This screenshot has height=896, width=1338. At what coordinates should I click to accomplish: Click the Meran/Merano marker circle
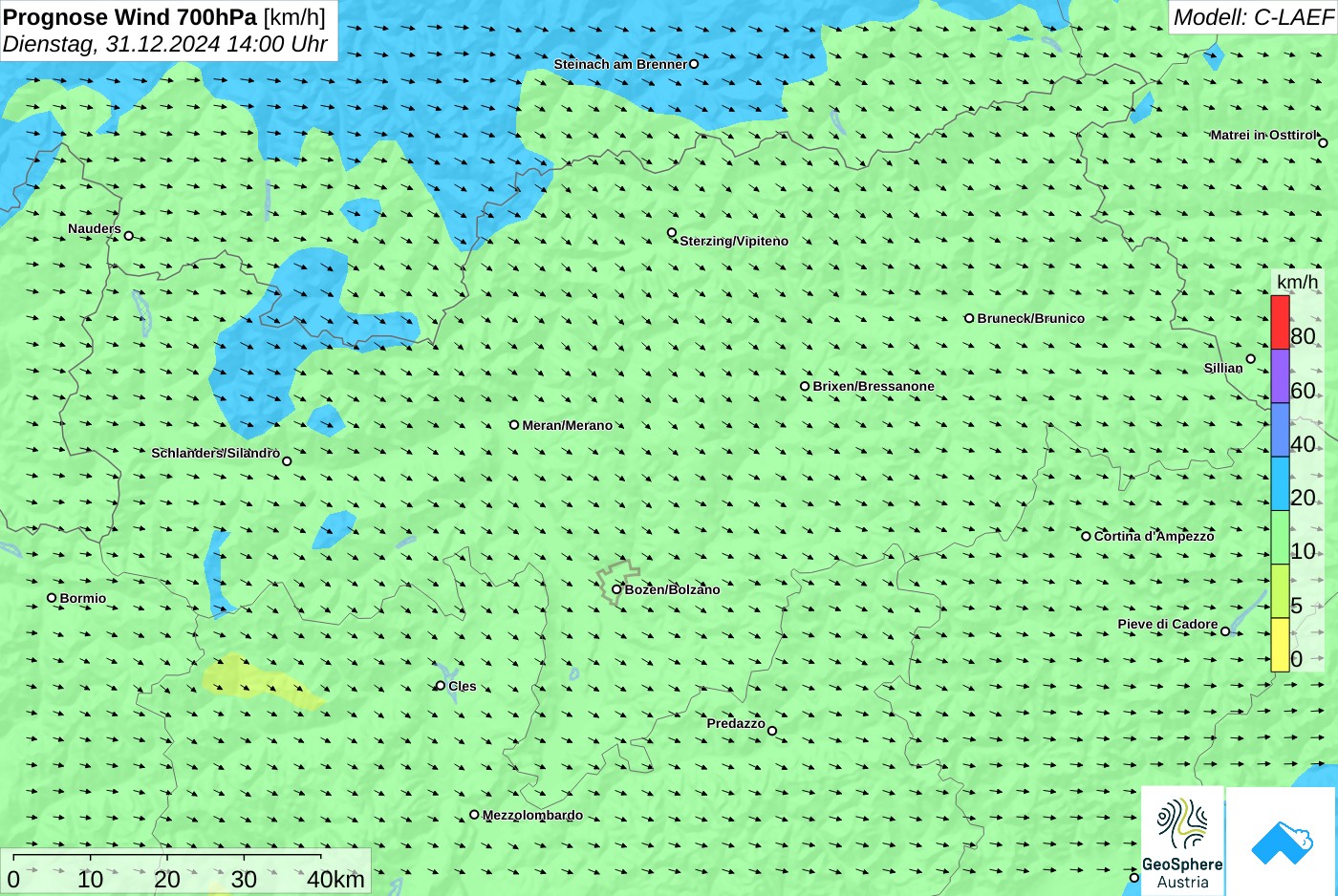coord(514,425)
